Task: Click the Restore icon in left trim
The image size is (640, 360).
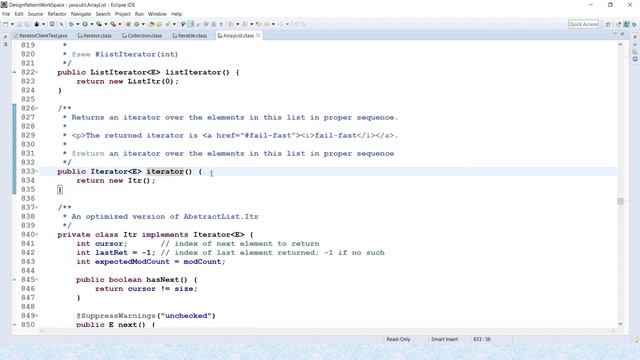Action: (x=5, y=37)
